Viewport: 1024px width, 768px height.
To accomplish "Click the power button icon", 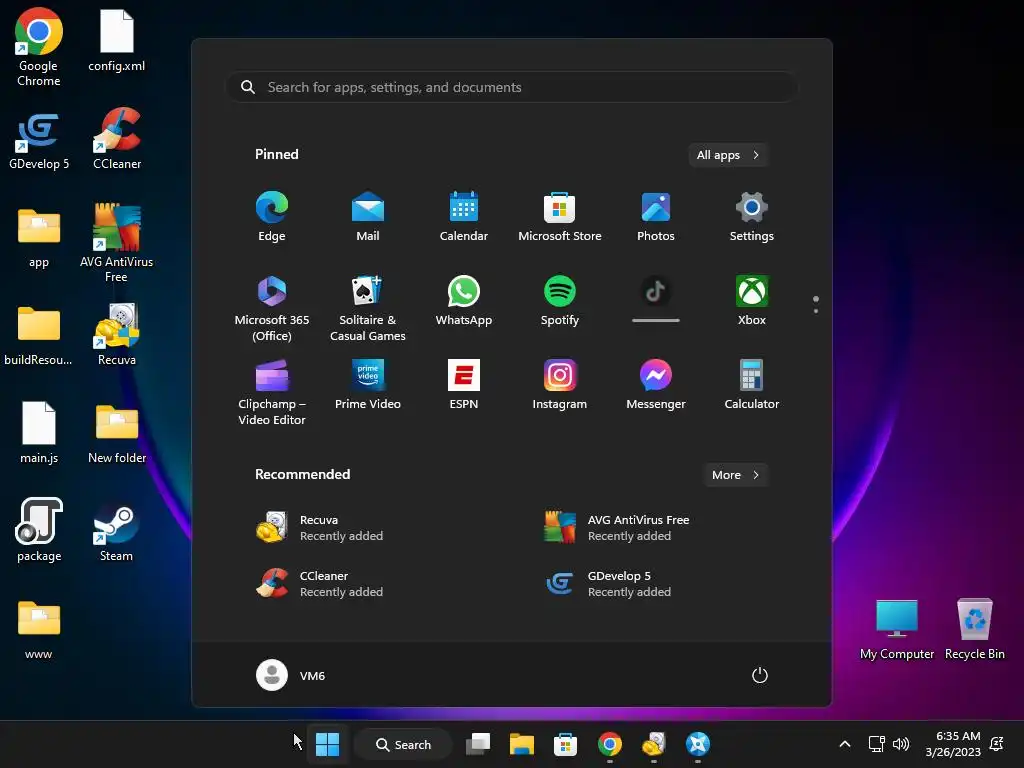I will pos(760,675).
